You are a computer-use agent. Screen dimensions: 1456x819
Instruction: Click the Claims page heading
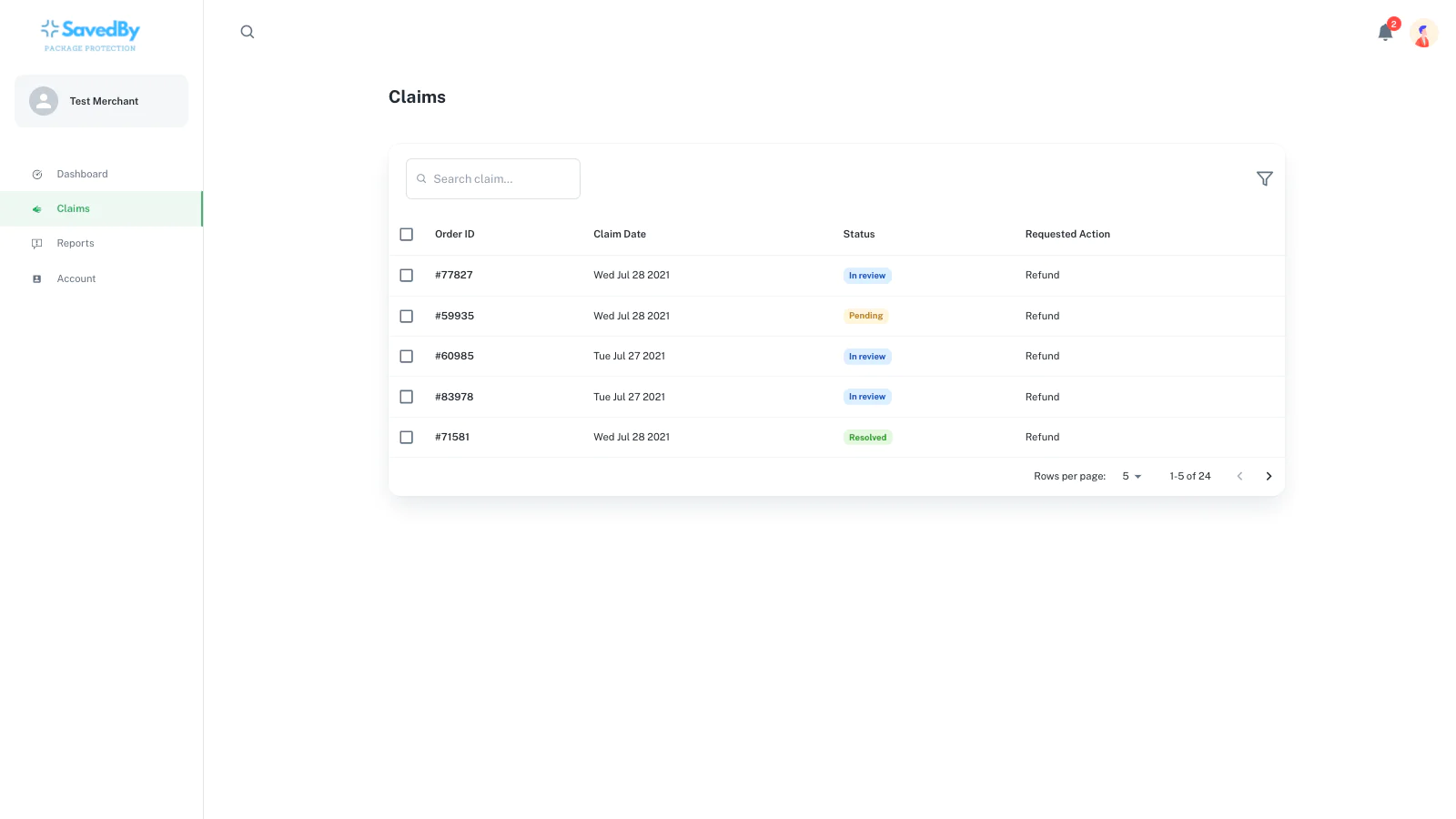(x=417, y=97)
